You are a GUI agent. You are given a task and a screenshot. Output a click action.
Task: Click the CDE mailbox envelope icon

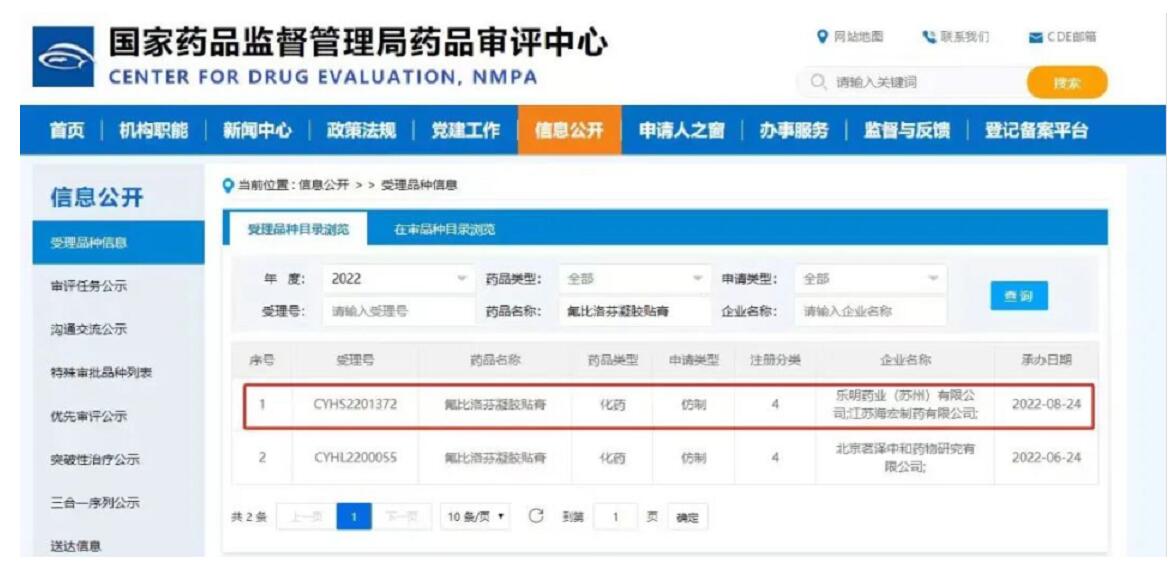point(1035,38)
